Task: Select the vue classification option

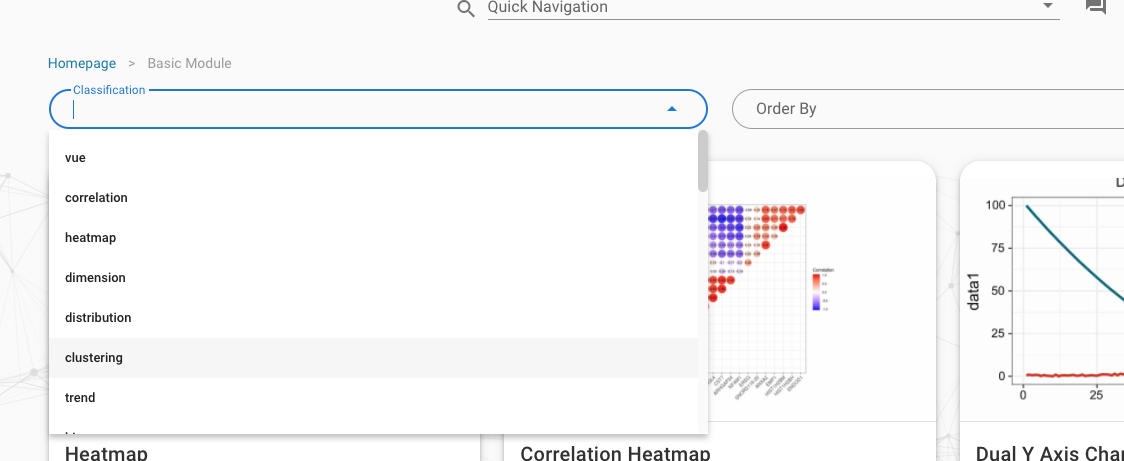Action: [x=75, y=158]
